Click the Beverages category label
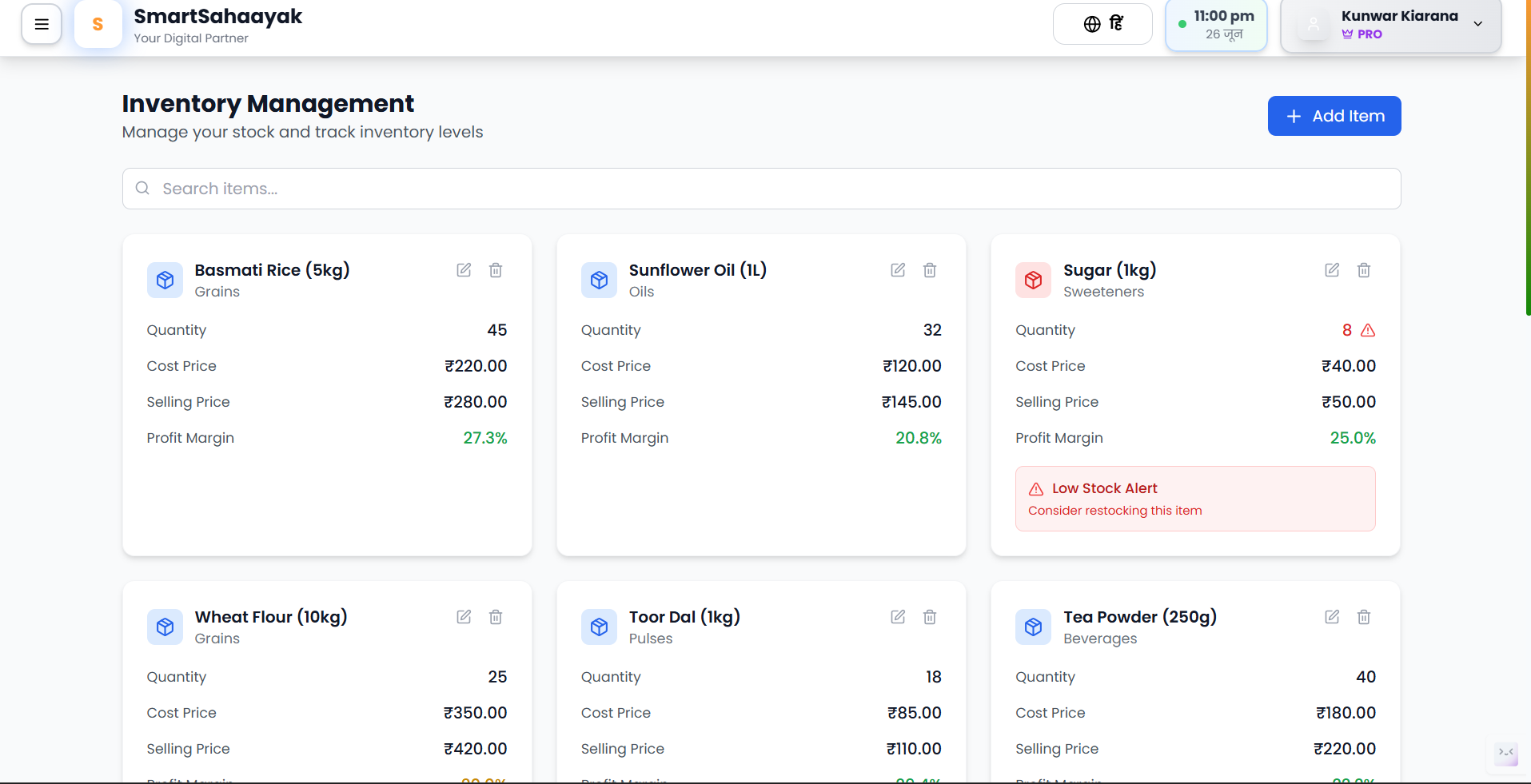 point(1100,639)
